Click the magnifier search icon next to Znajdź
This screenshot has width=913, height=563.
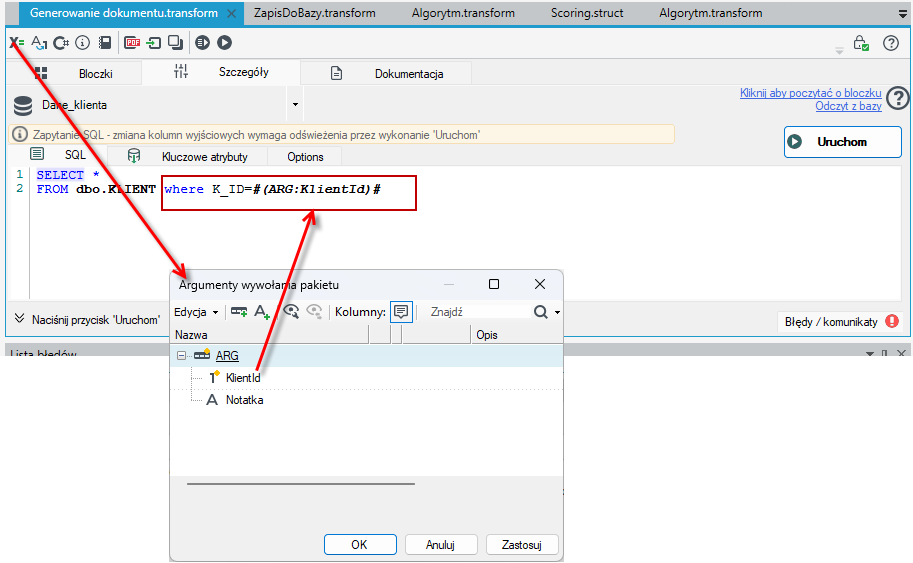click(540, 312)
